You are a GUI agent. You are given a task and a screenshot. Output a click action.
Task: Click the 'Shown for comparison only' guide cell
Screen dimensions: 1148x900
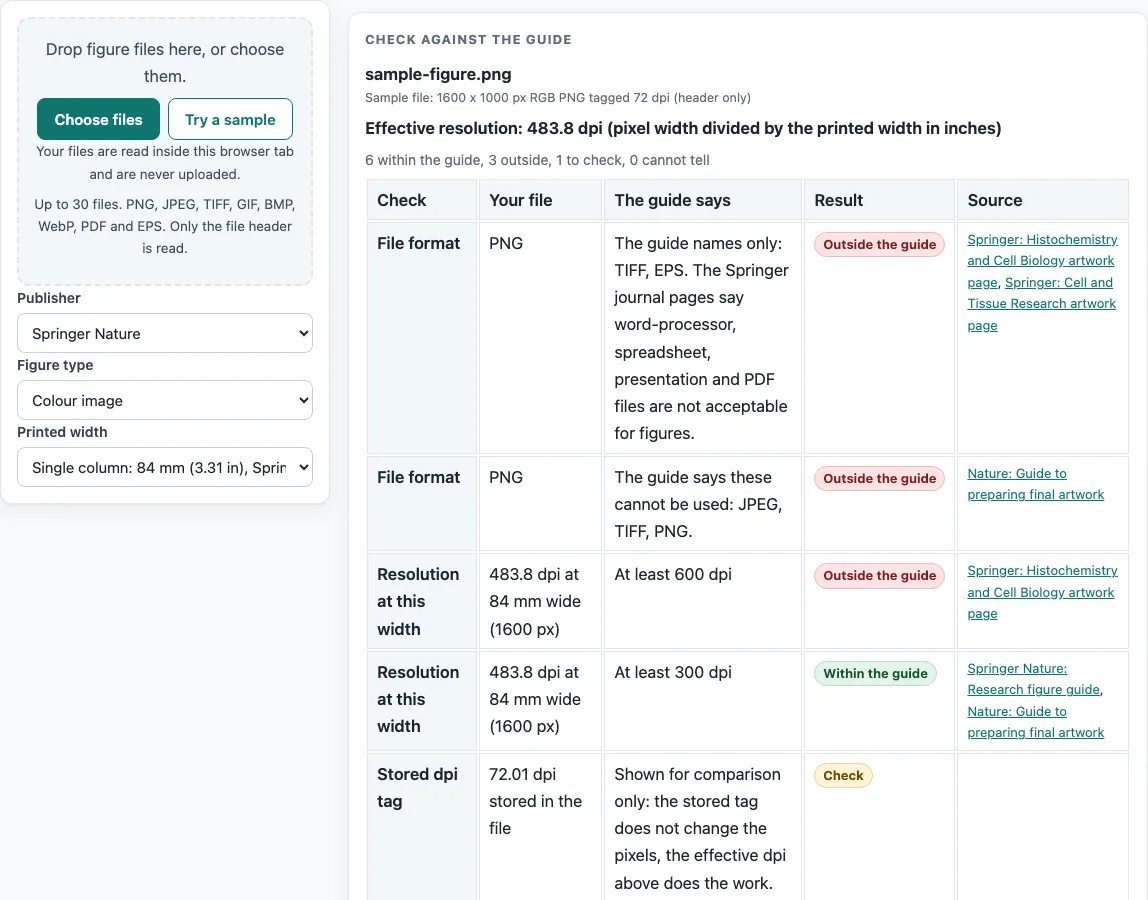[x=702, y=828]
